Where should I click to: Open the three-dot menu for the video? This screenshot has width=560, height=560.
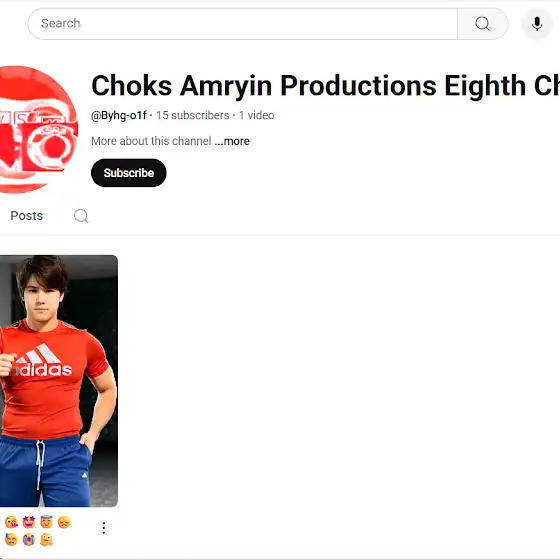[104, 528]
